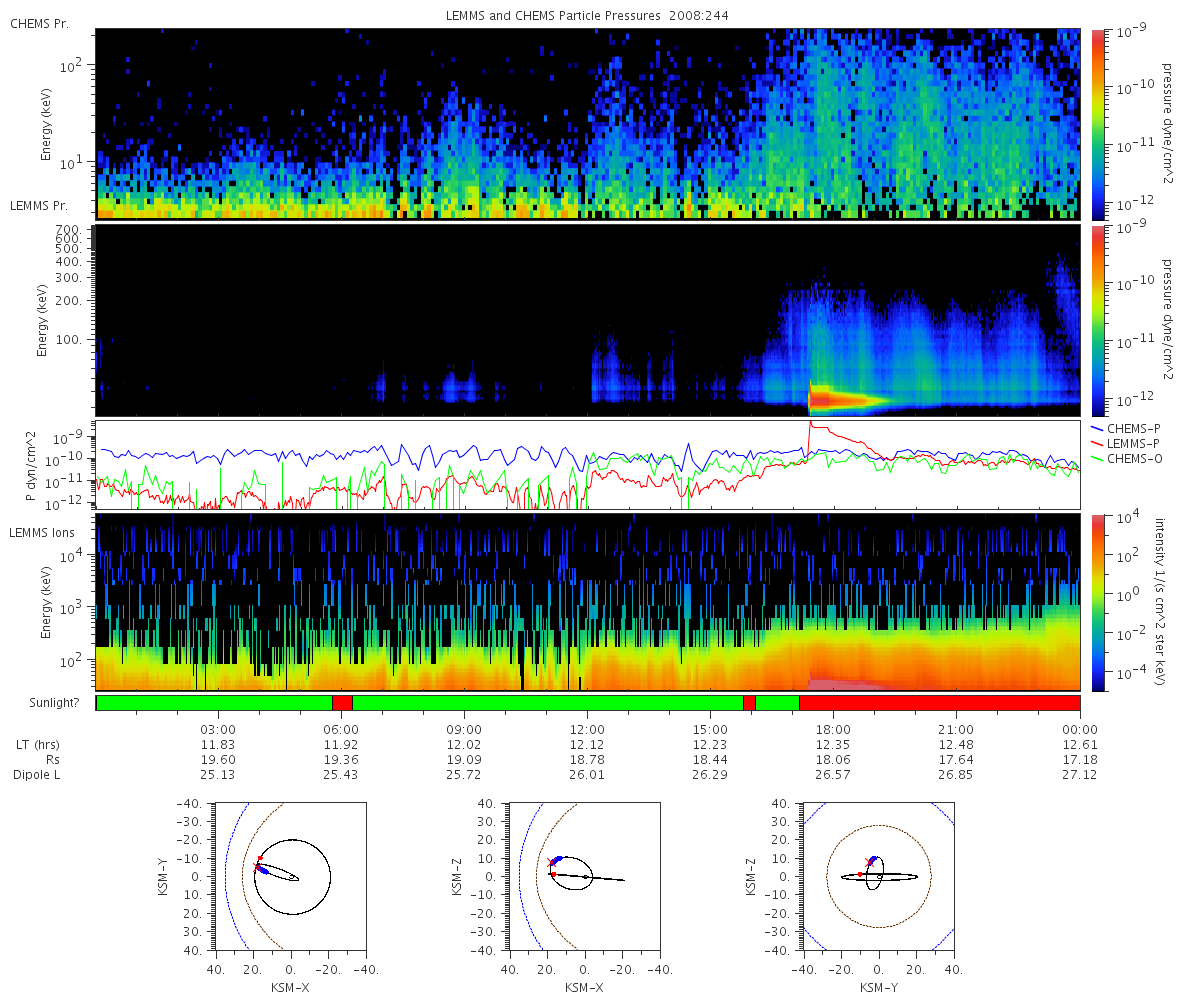Click the first red segment in Sunlight bar
This screenshot has height=1000, width=1200.
pyautogui.click(x=342, y=703)
